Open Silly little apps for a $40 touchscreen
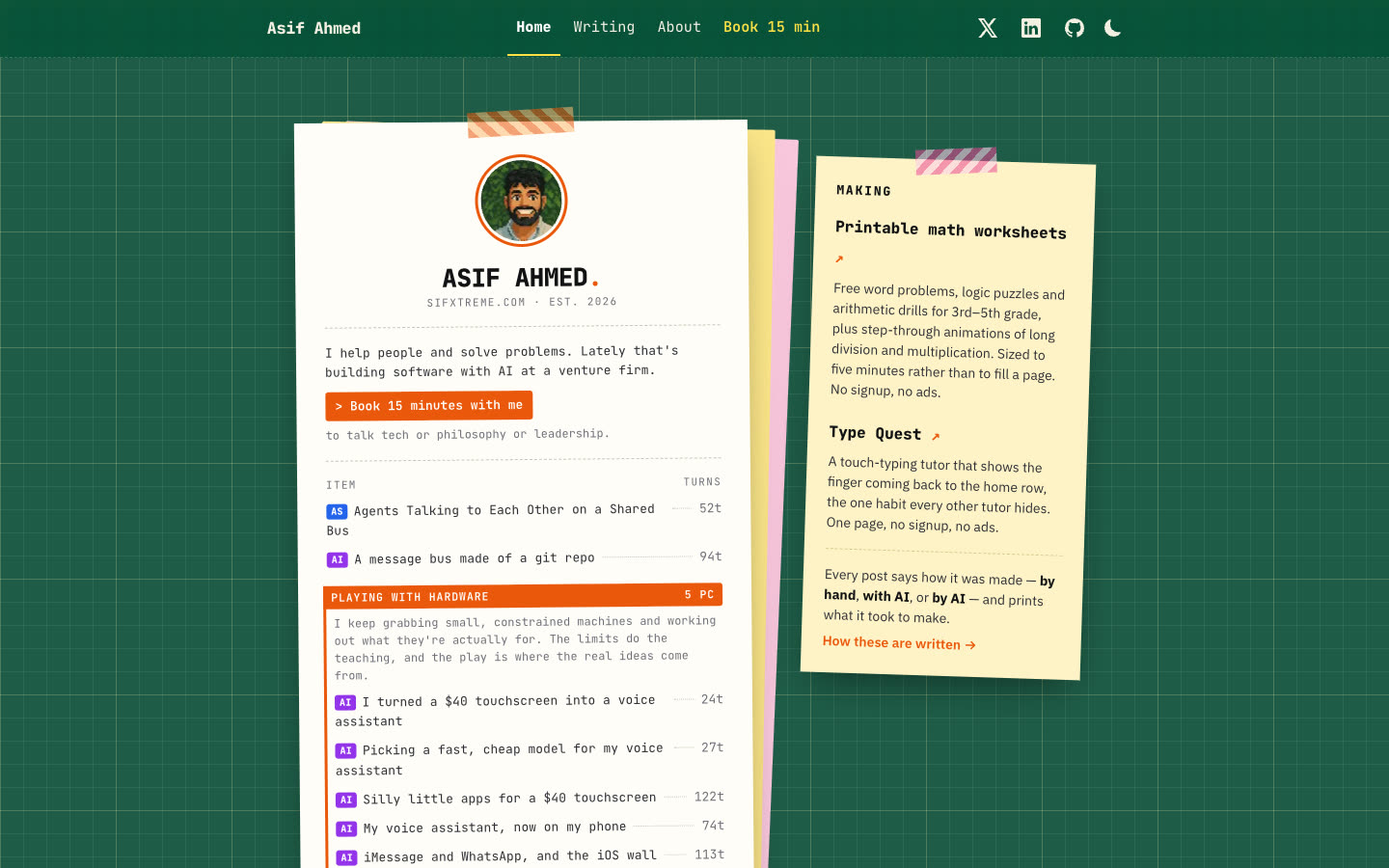 [509, 799]
